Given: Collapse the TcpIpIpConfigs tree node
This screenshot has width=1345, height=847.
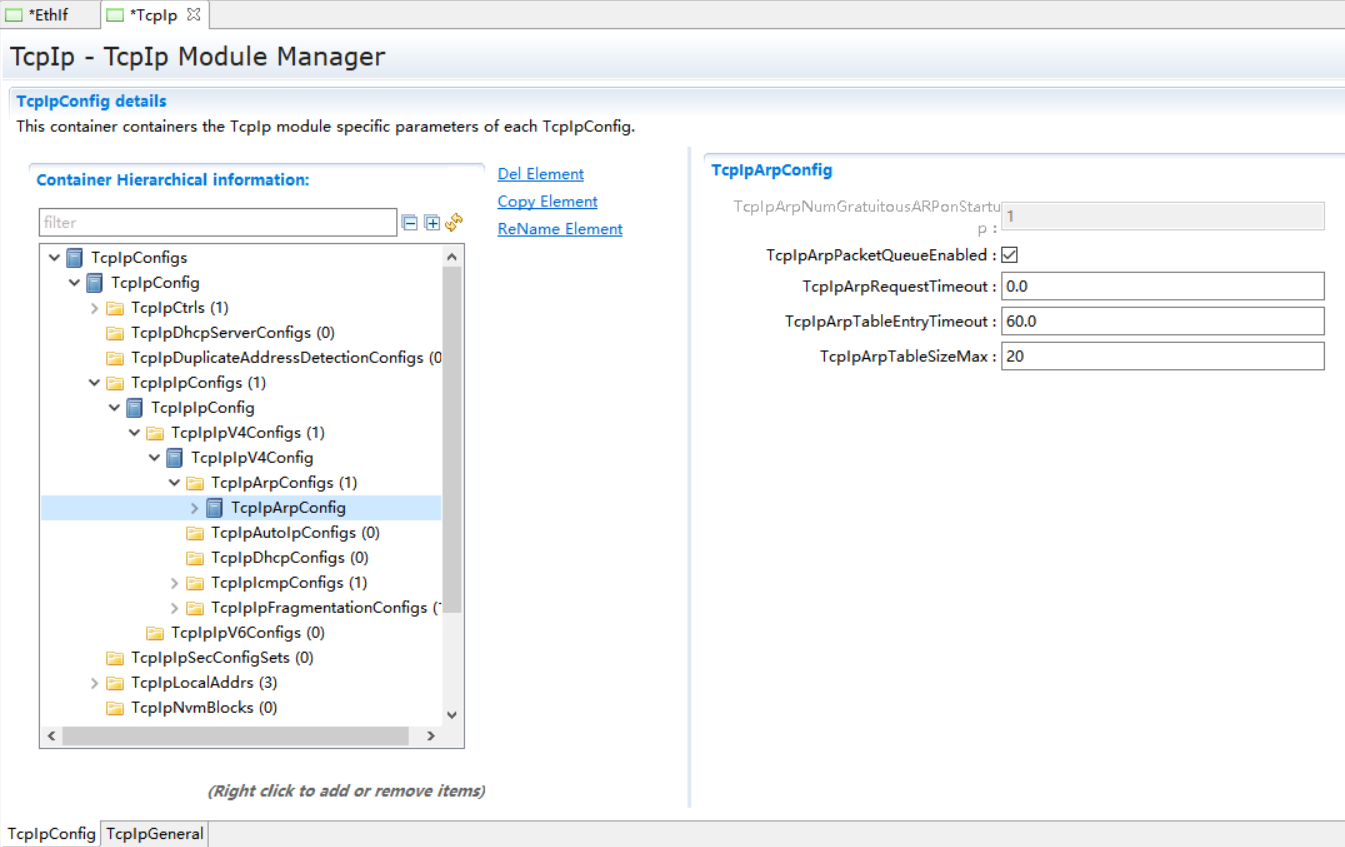Looking at the screenshot, I should tap(95, 383).
